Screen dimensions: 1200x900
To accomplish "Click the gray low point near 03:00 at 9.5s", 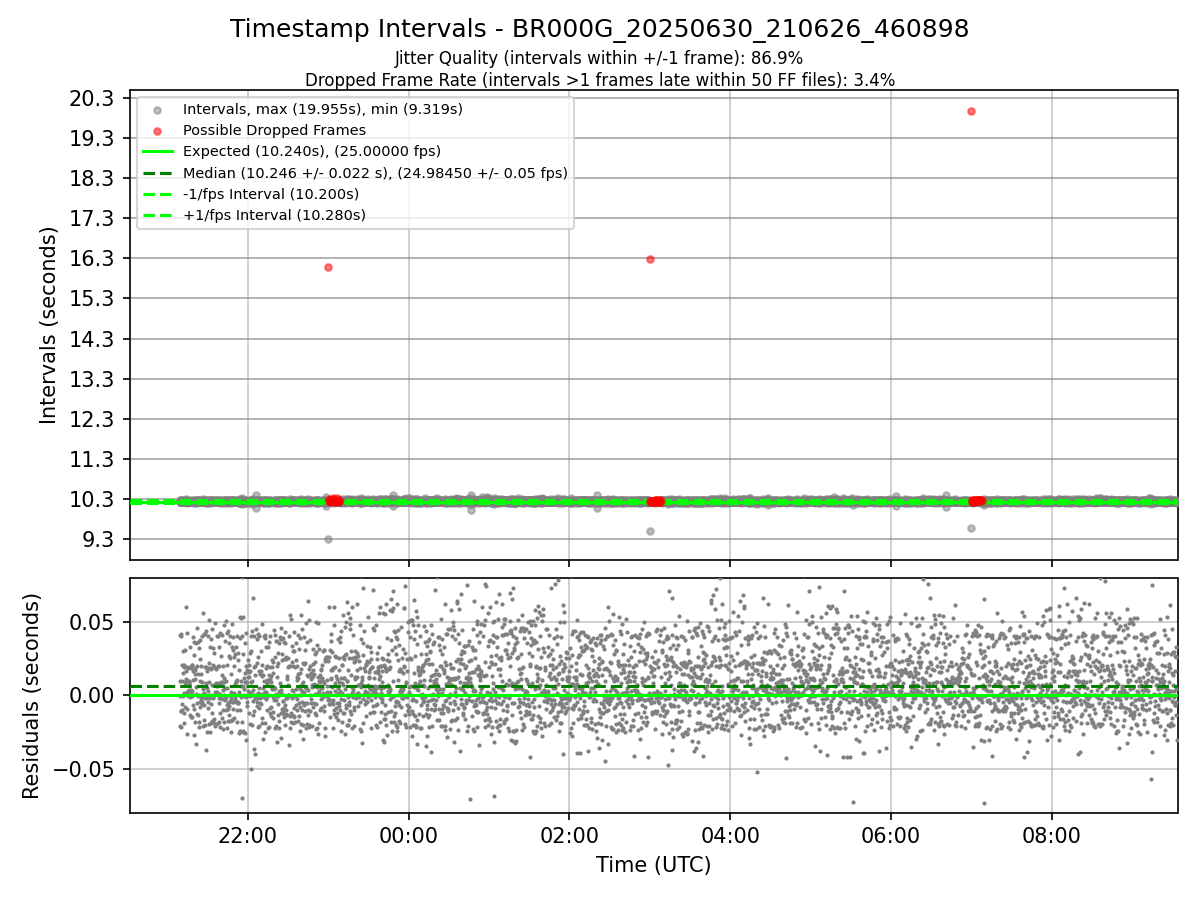I will 650,531.
